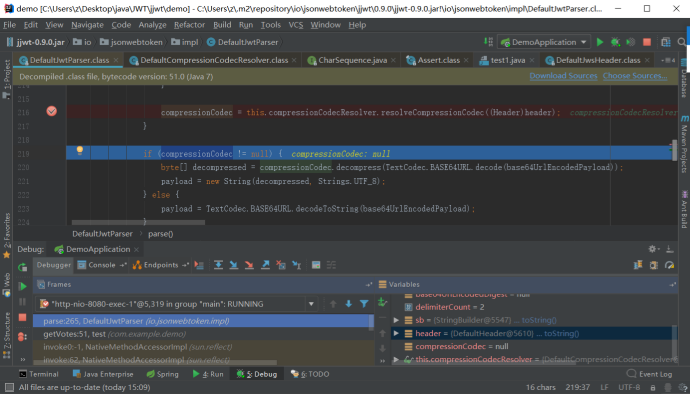Switch to DefaultCompressionCodecResolver.class tab
Viewport: 690px width, 394px height.
(214, 60)
